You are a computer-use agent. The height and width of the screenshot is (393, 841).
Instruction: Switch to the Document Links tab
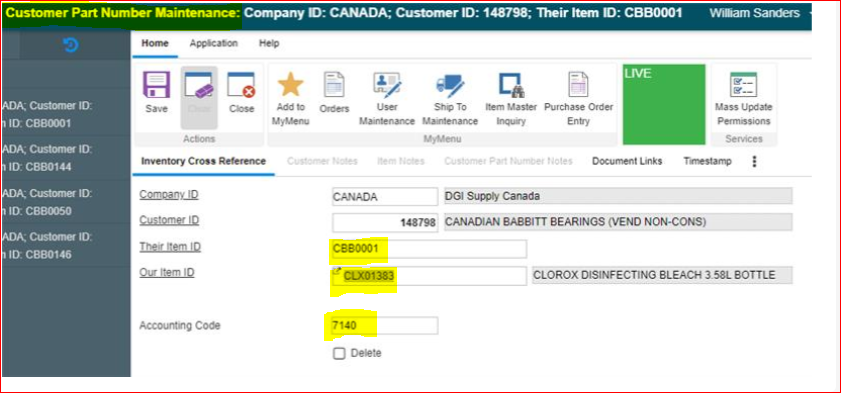[x=627, y=161]
